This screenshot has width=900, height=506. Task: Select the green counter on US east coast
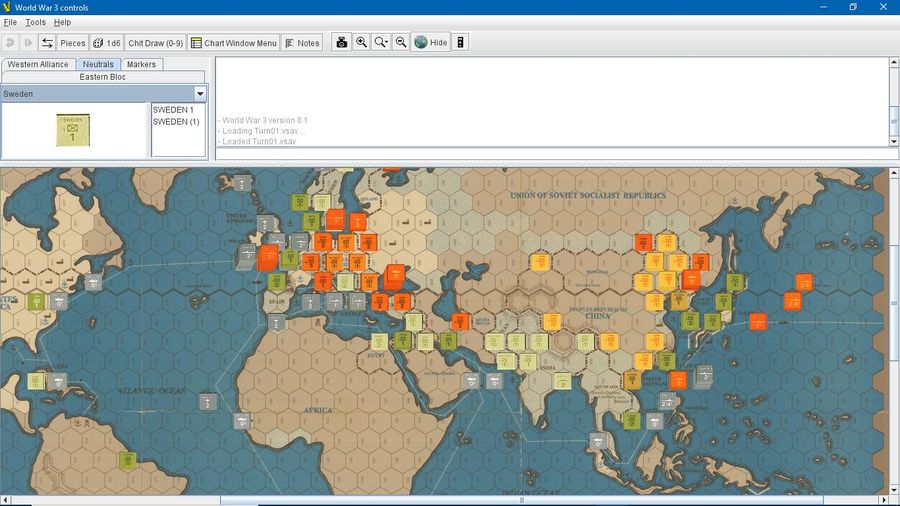click(x=36, y=301)
